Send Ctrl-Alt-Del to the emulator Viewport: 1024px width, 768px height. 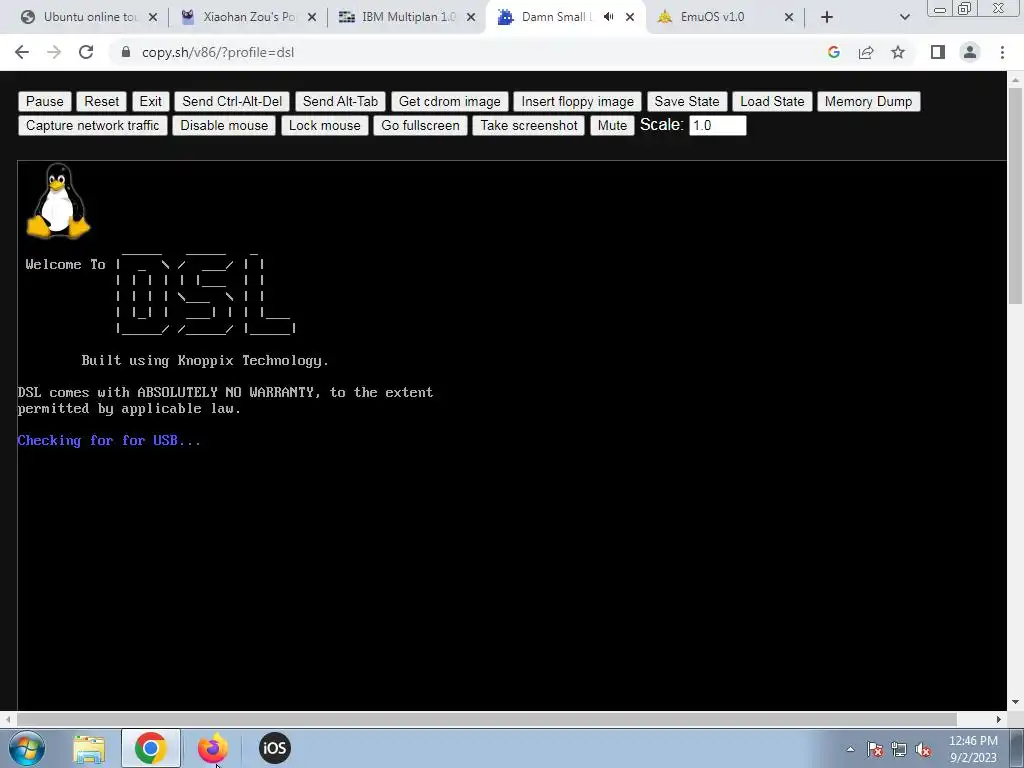tap(232, 101)
